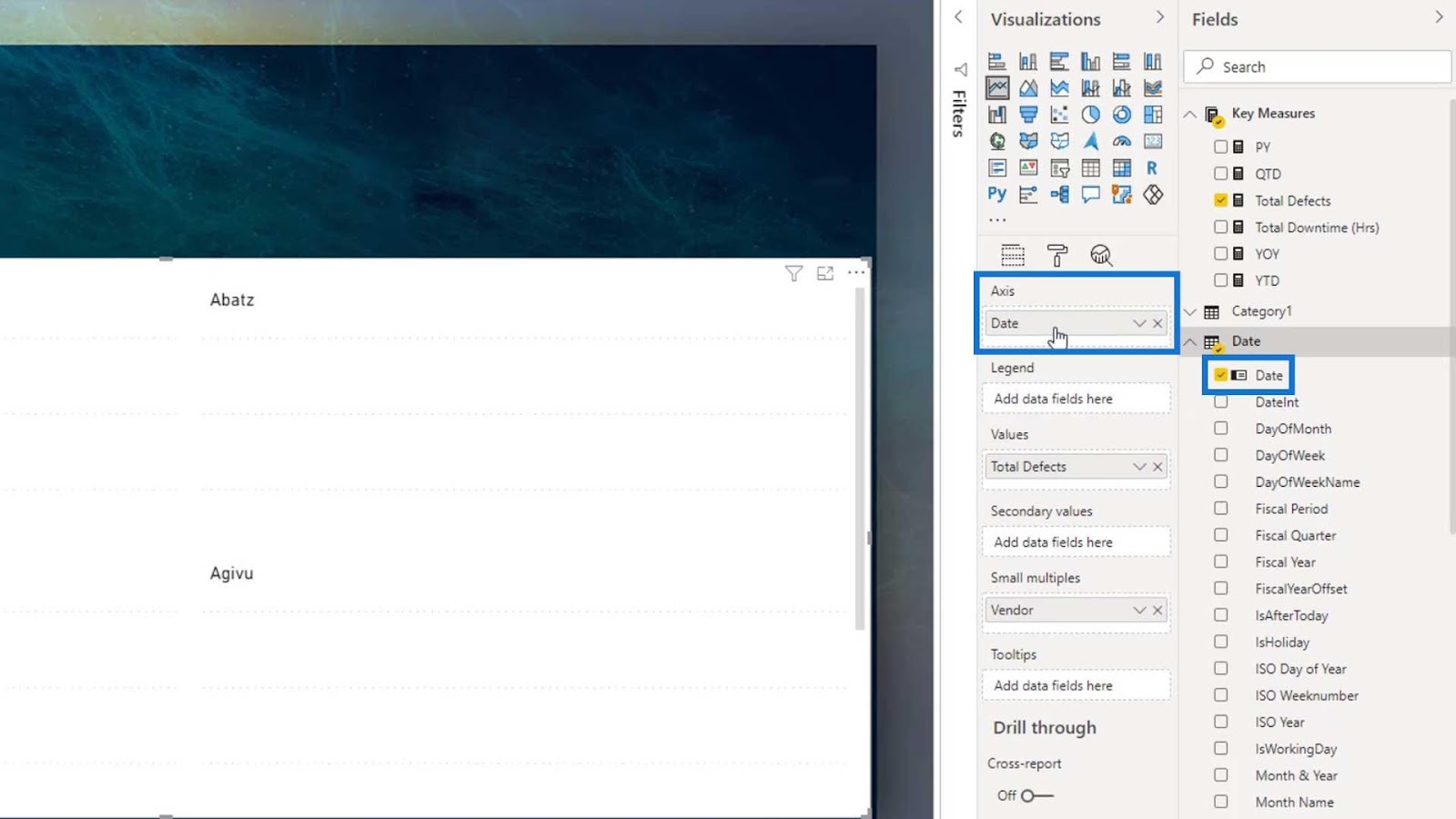The height and width of the screenshot is (819, 1456).
Task: Open the Vendor small multiples dropdown
Action: (1139, 610)
